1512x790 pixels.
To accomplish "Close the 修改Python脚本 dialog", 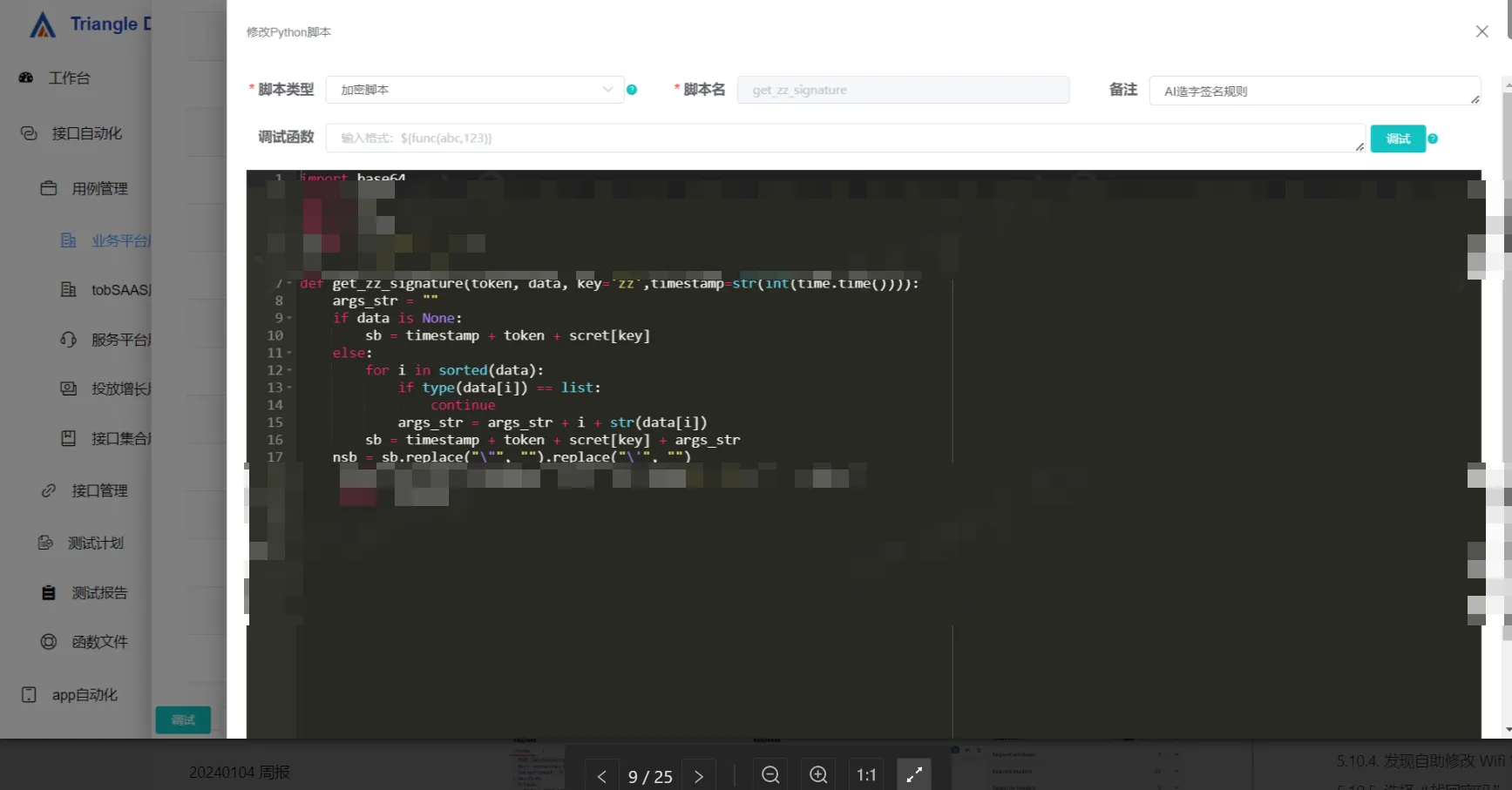I will coord(1481,31).
